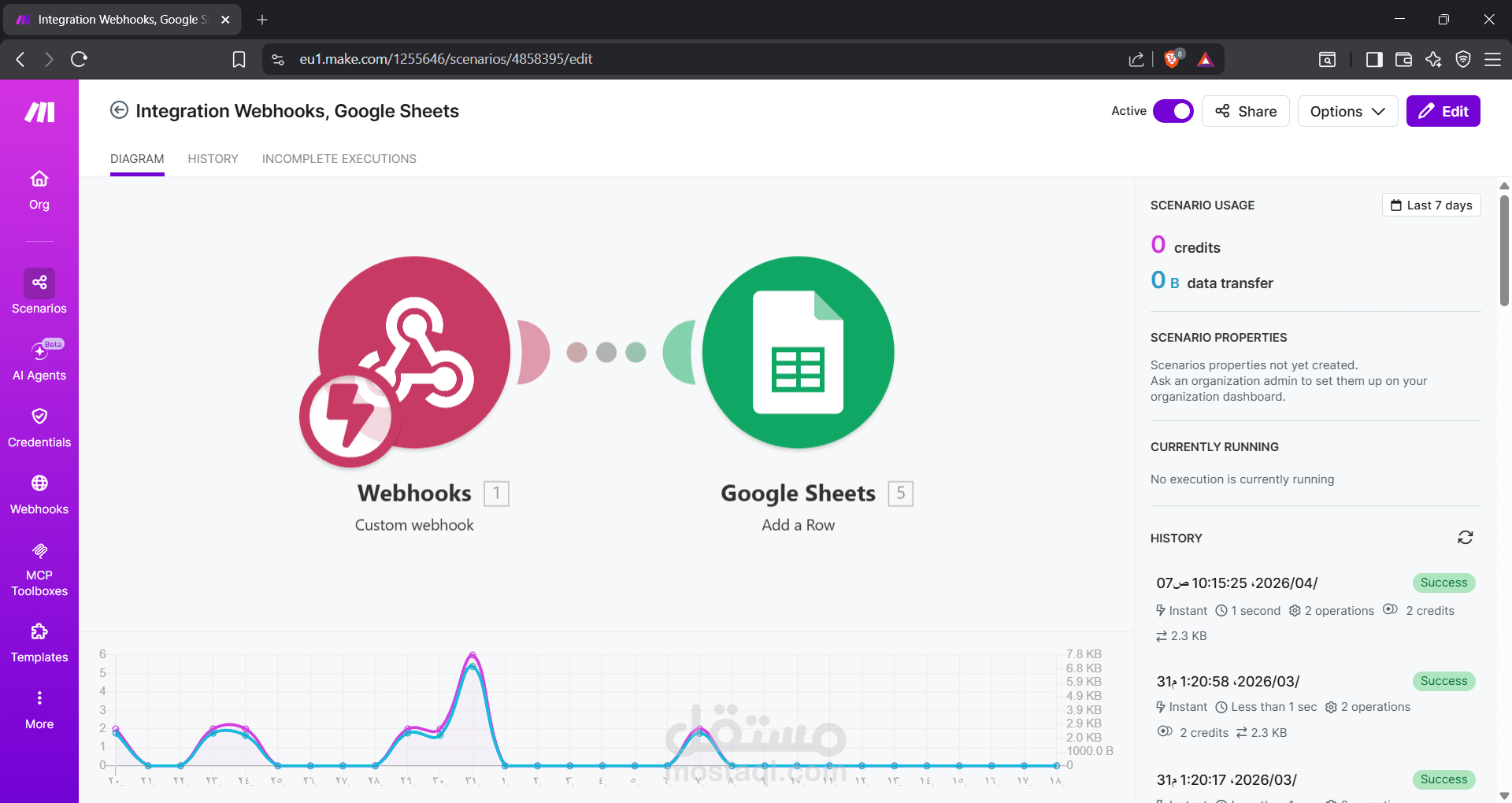
Task: Click the Scenarios properties not yet created text
Action: (x=1254, y=365)
